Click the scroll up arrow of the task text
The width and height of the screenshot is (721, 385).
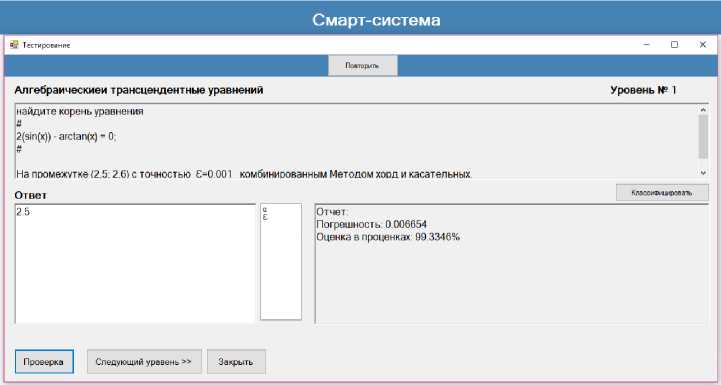pos(703,109)
